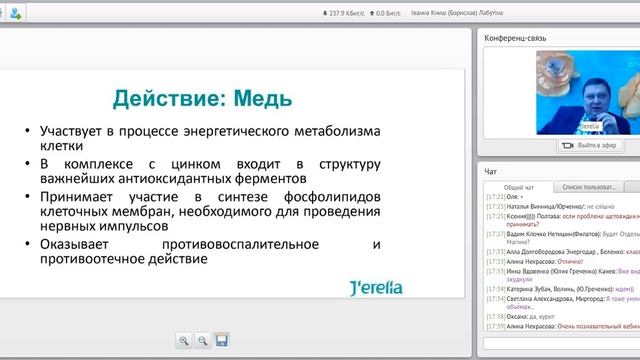The height and width of the screenshot is (360, 640).
Task: Click the Алла Долгобородова Энергодар chat message
Action: click(x=563, y=252)
